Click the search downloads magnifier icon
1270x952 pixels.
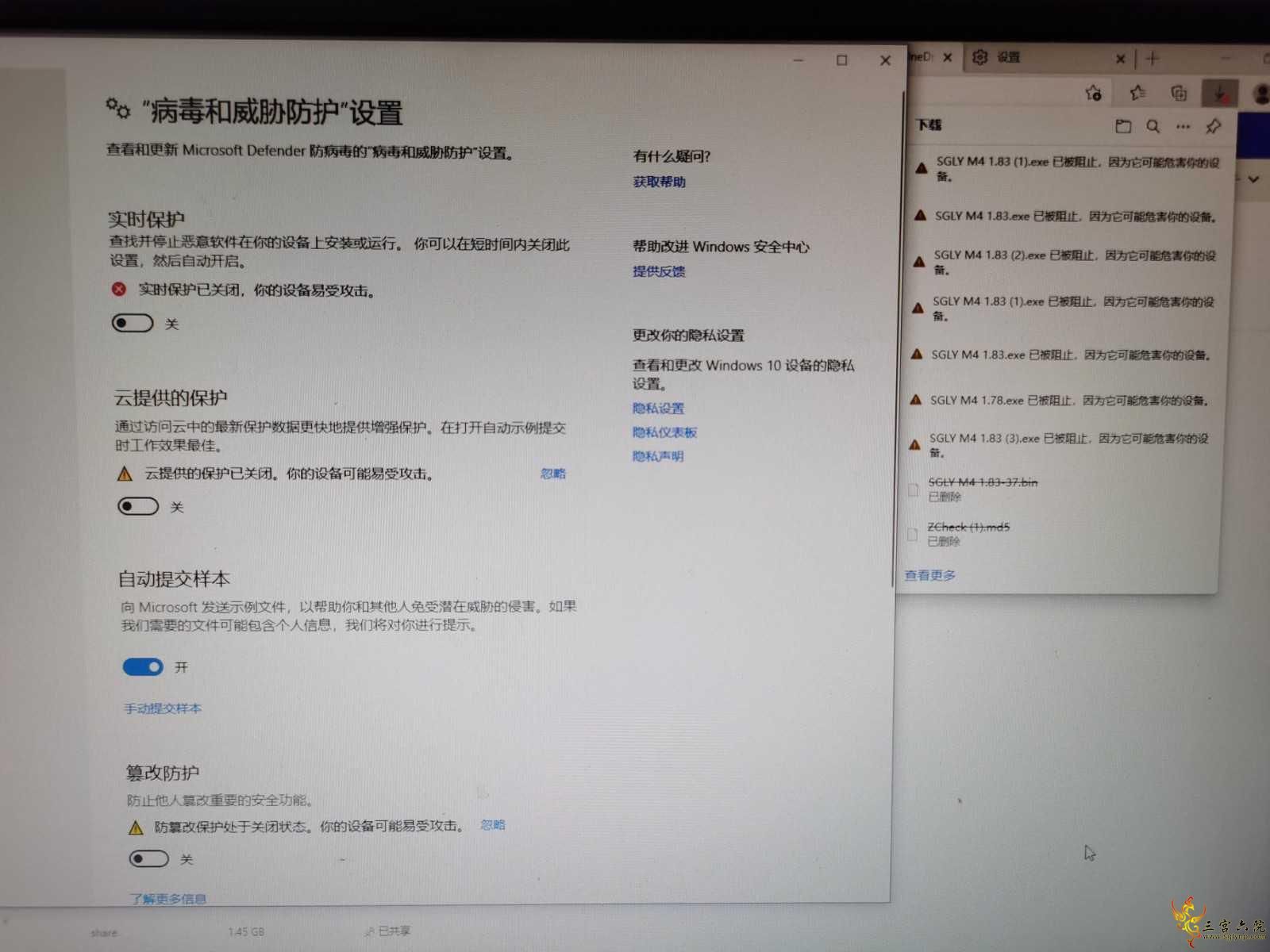pos(1153,126)
